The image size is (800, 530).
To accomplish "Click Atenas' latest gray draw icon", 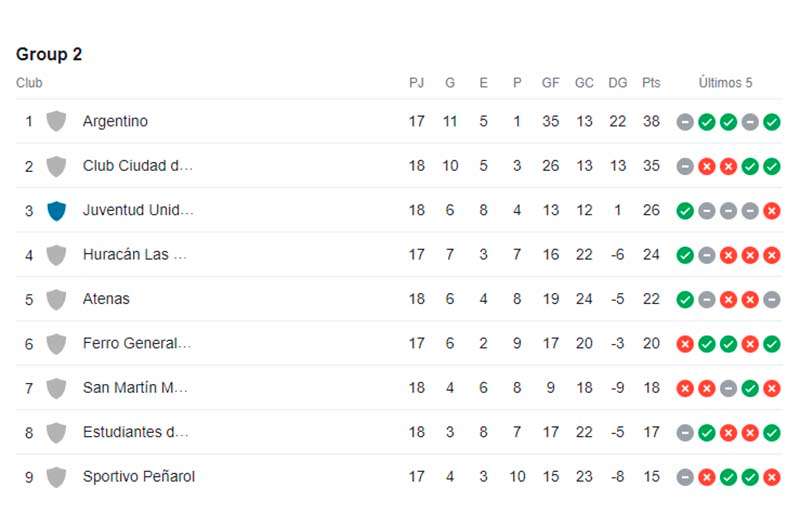I will pyautogui.click(x=771, y=299).
